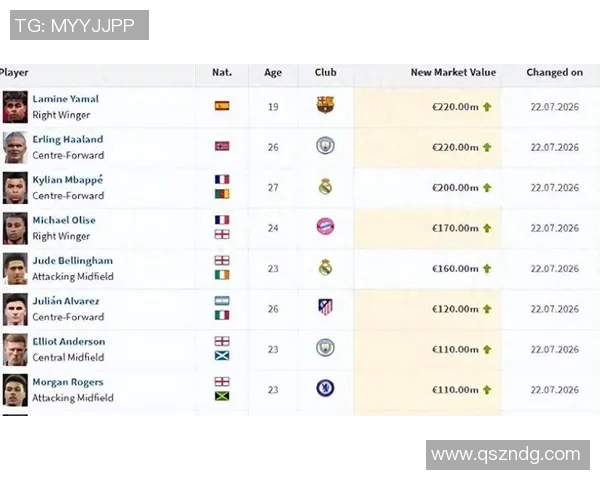The height and width of the screenshot is (480, 600).
Task: Open Elliot Anderson's player profile link
Action: coord(69,341)
